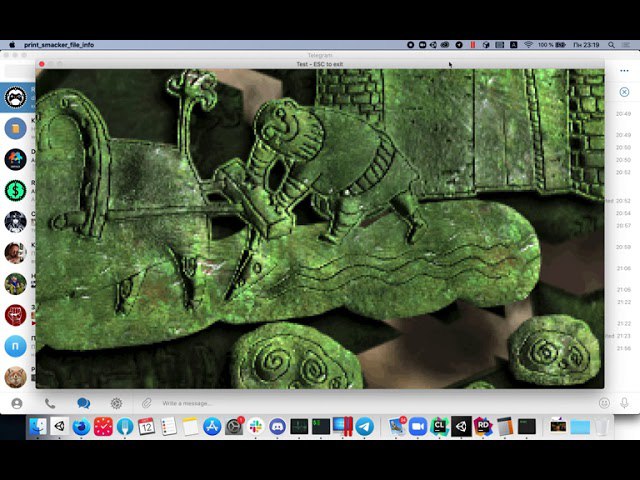Screen dimensions: 640x480
Task: Click Telegram icon in the menu bar
Action: (x=459, y=45)
